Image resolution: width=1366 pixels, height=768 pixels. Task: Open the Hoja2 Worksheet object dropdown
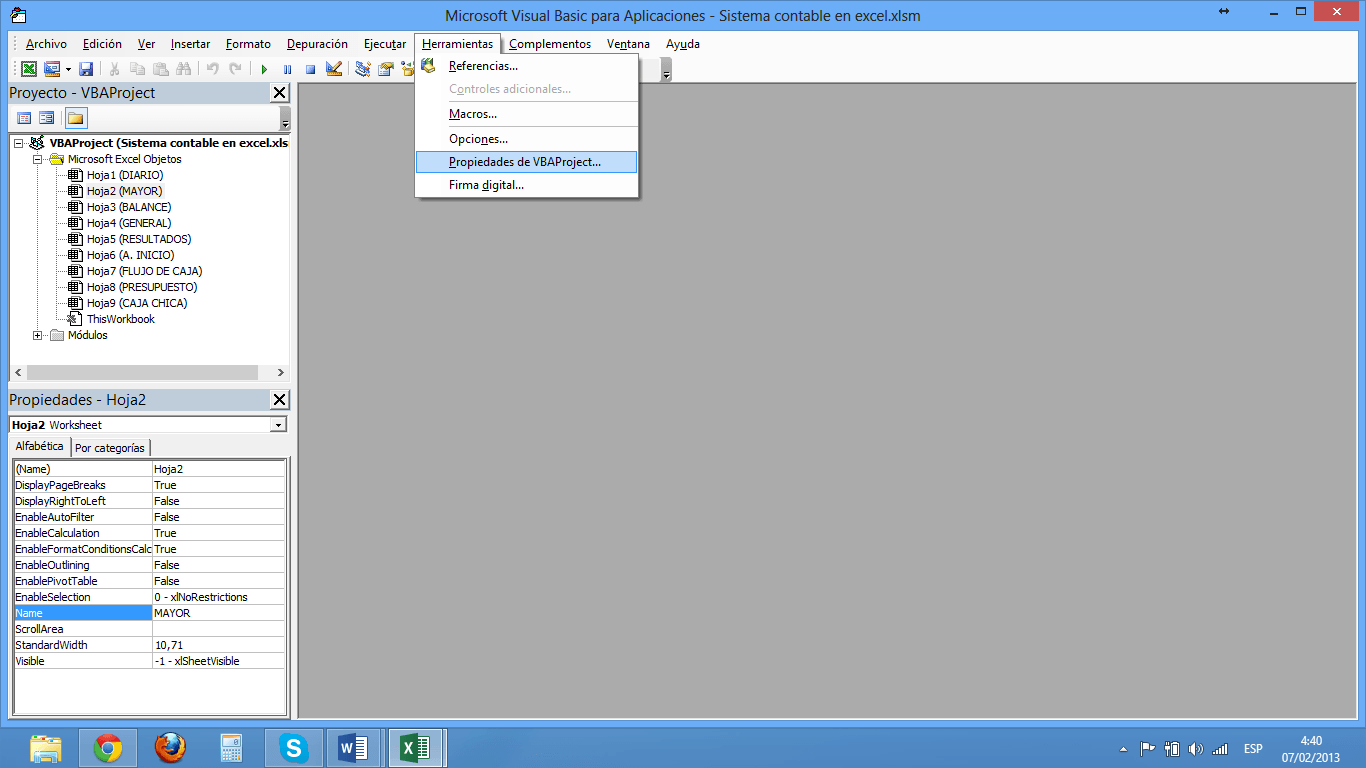point(279,423)
